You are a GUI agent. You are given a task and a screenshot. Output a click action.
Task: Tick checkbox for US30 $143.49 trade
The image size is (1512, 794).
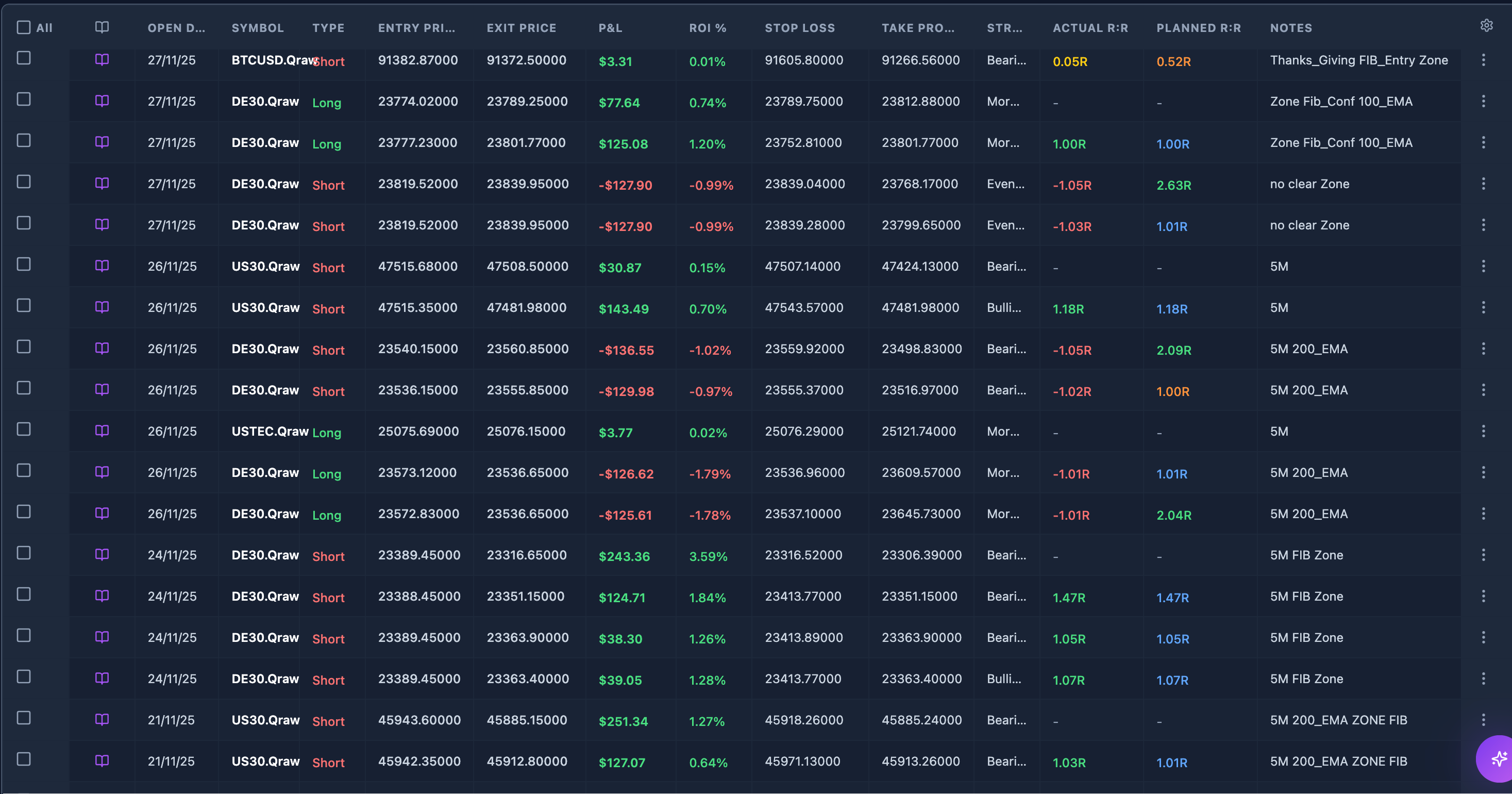click(x=24, y=305)
